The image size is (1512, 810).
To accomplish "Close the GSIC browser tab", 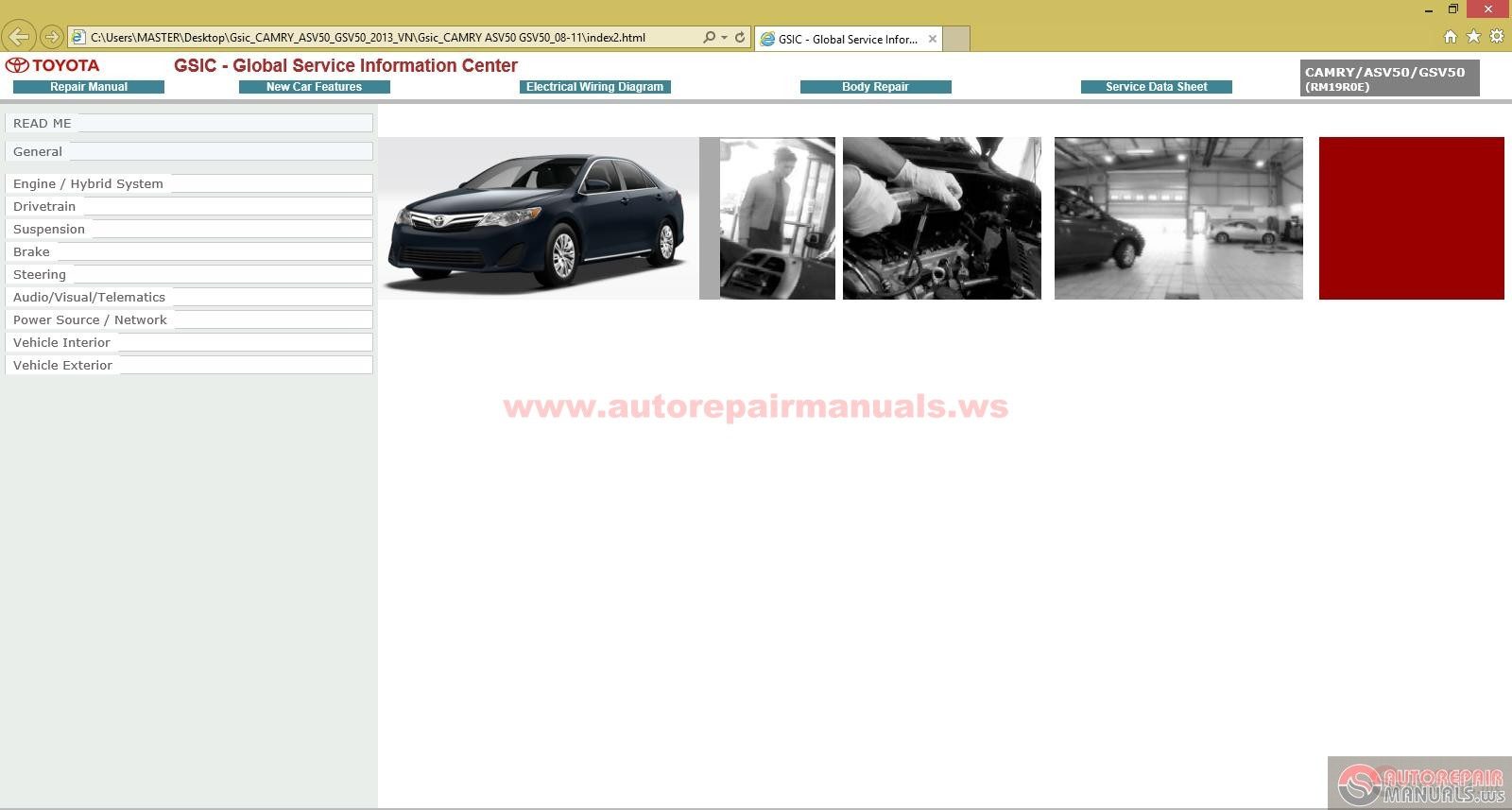I will pos(933,39).
